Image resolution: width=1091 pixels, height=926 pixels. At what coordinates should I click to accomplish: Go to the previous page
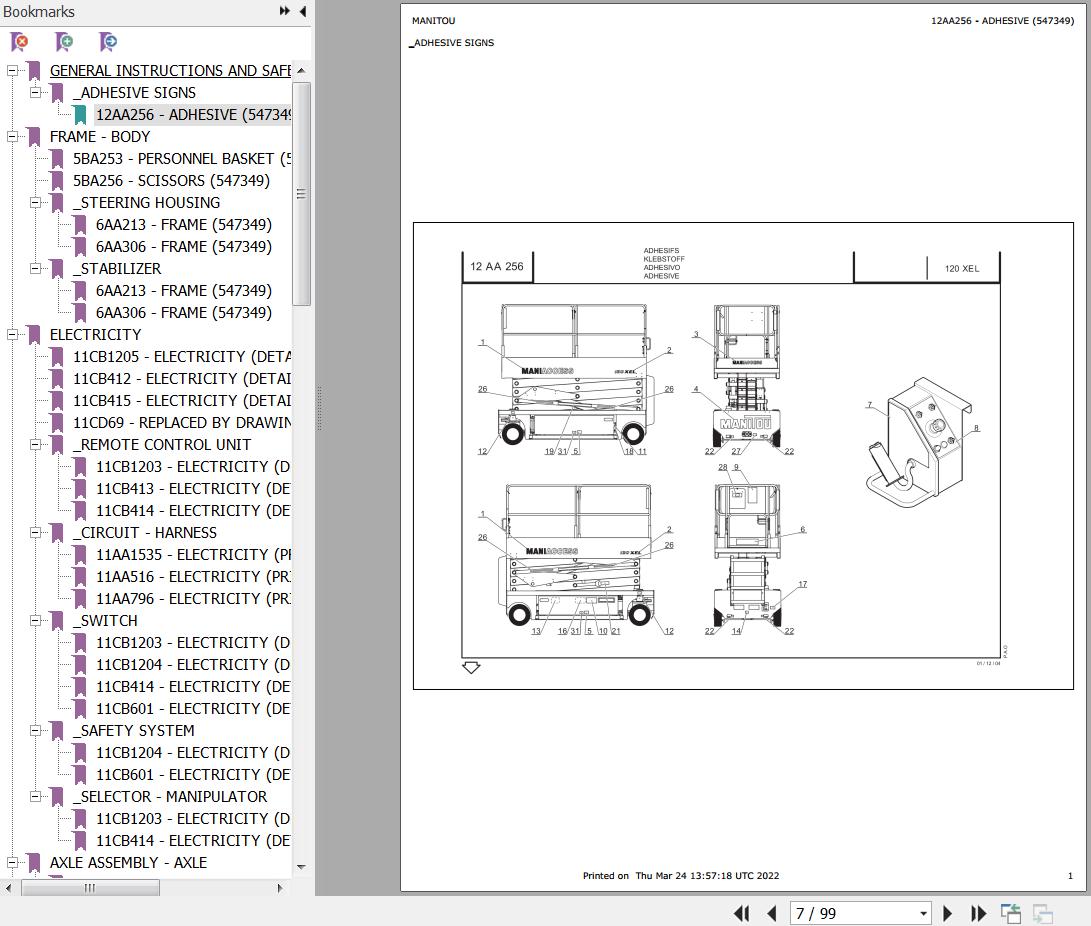pyautogui.click(x=771, y=913)
